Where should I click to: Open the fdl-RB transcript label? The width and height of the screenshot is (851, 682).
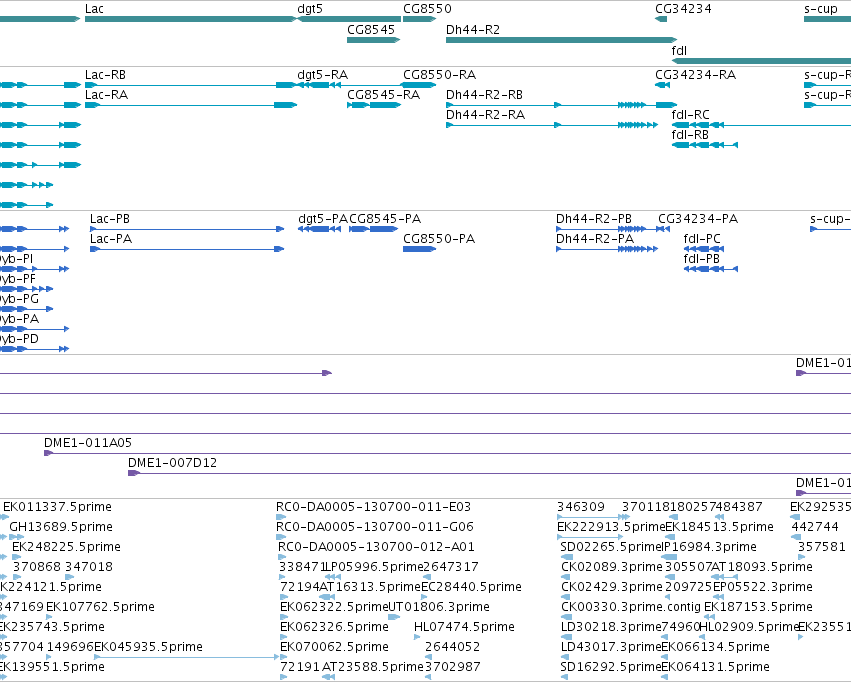pyautogui.click(x=690, y=135)
